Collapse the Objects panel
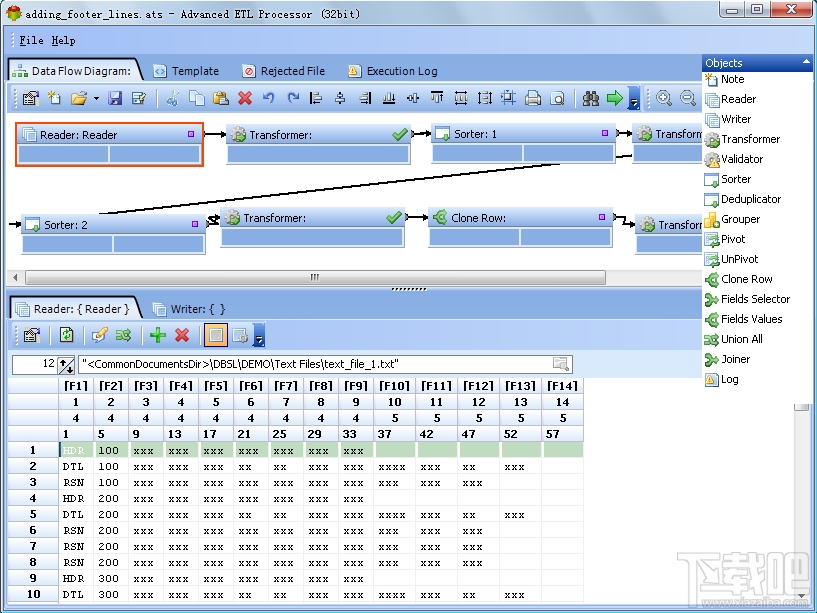Viewport: 817px width, 613px height. click(806, 62)
